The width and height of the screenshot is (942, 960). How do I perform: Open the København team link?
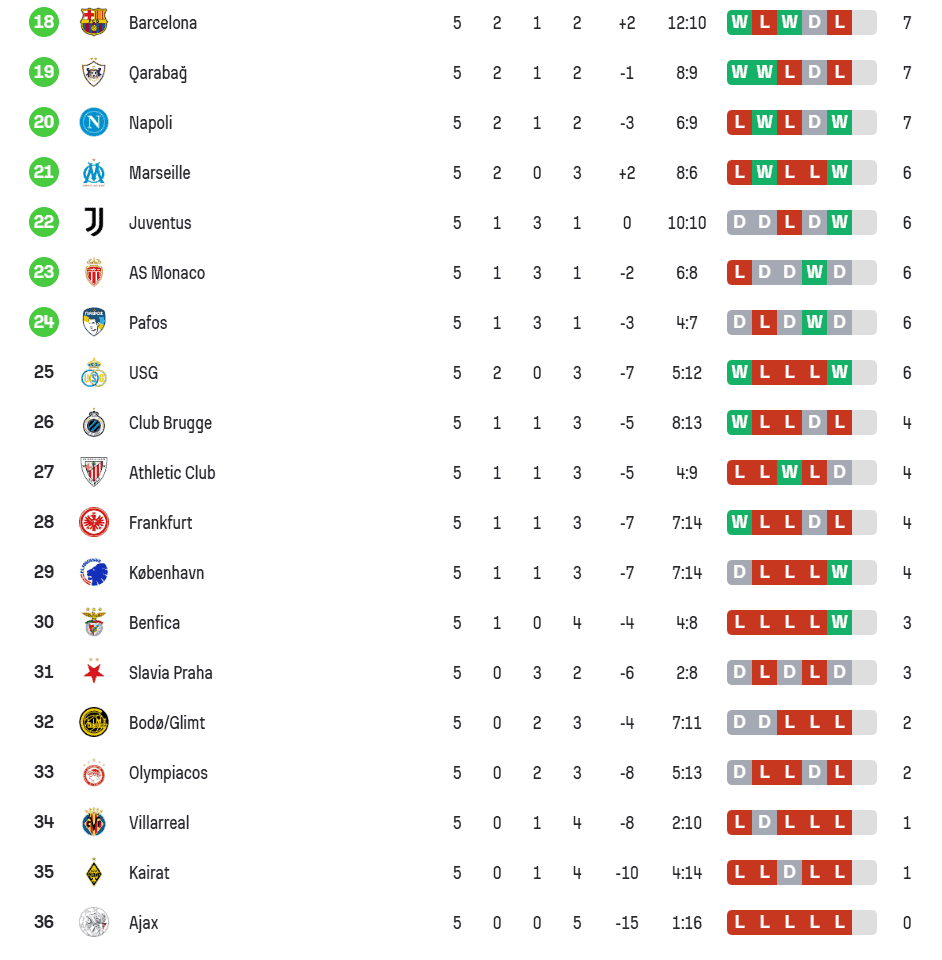click(166, 573)
